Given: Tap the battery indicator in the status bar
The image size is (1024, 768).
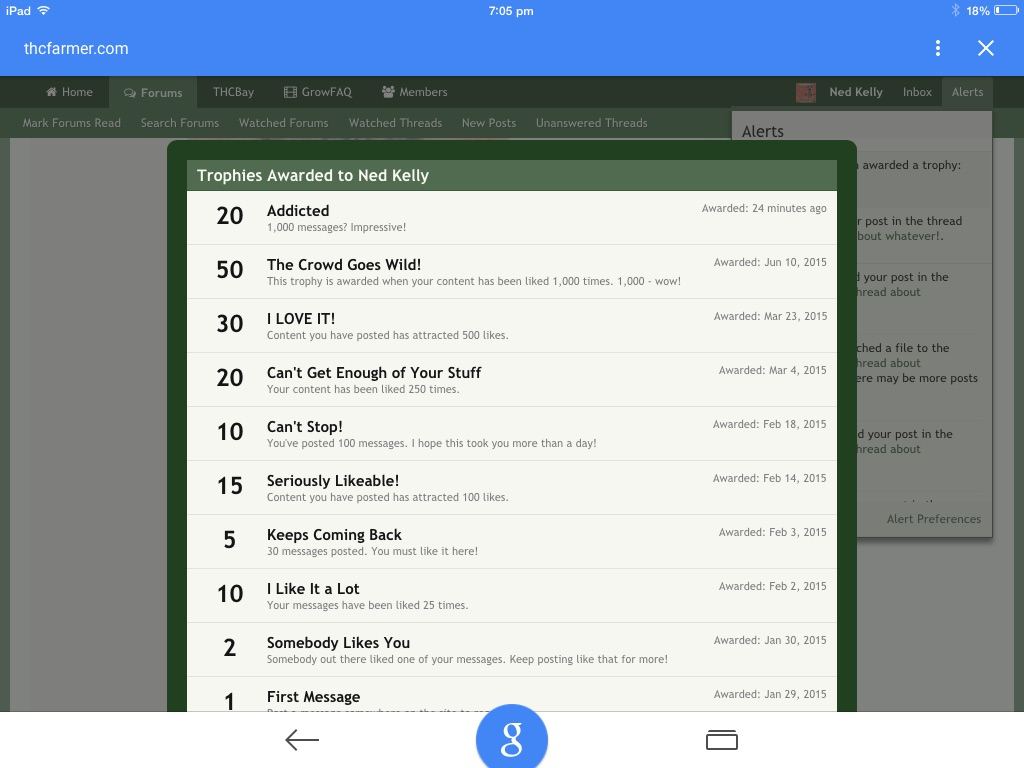Looking at the screenshot, I should 1006,10.
